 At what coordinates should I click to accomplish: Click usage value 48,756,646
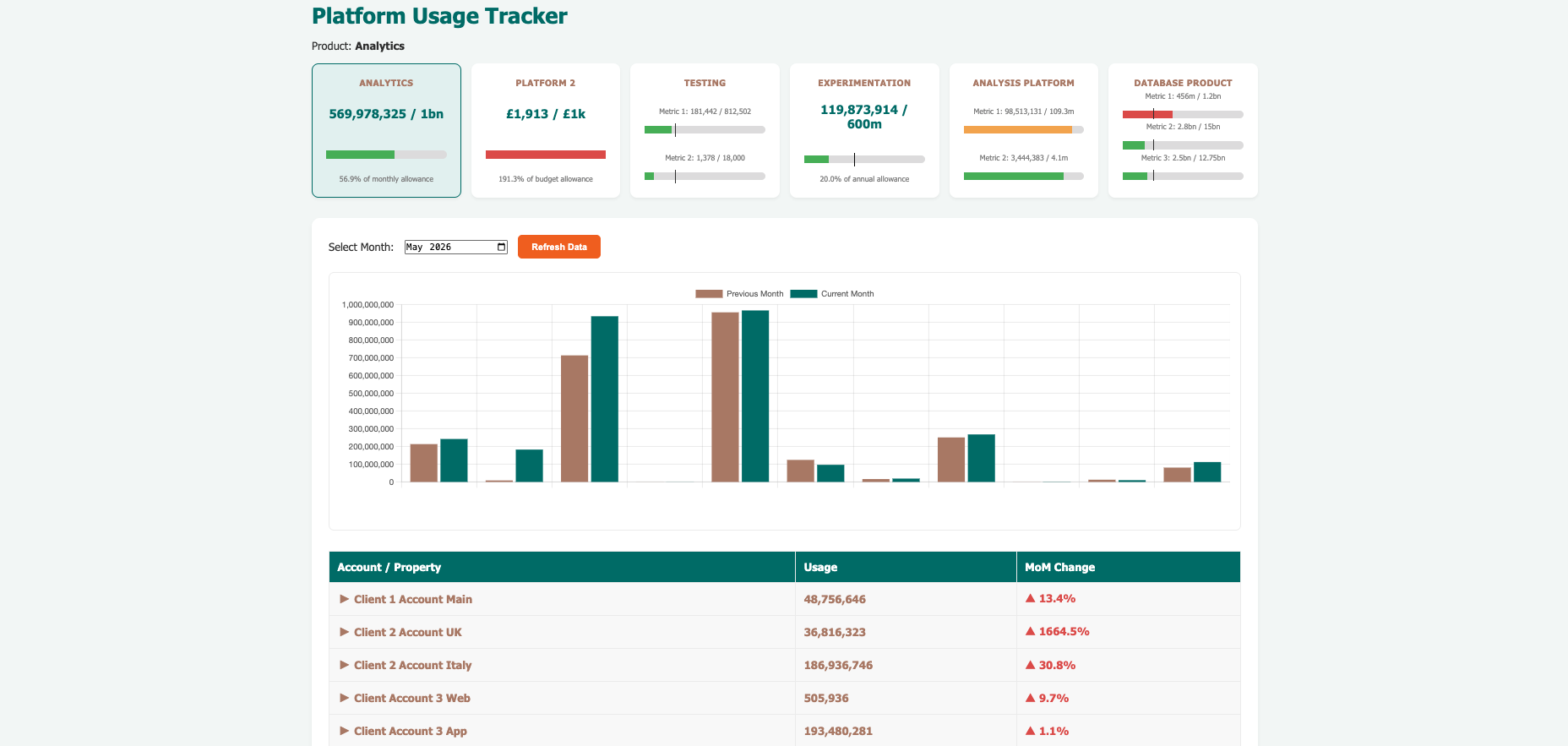(835, 599)
